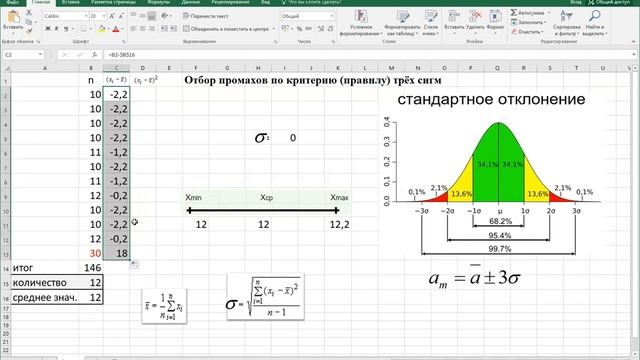Screen dimensions: 640x360
Task: Apply the thousands separator 000 format
Action: click(x=308, y=29)
